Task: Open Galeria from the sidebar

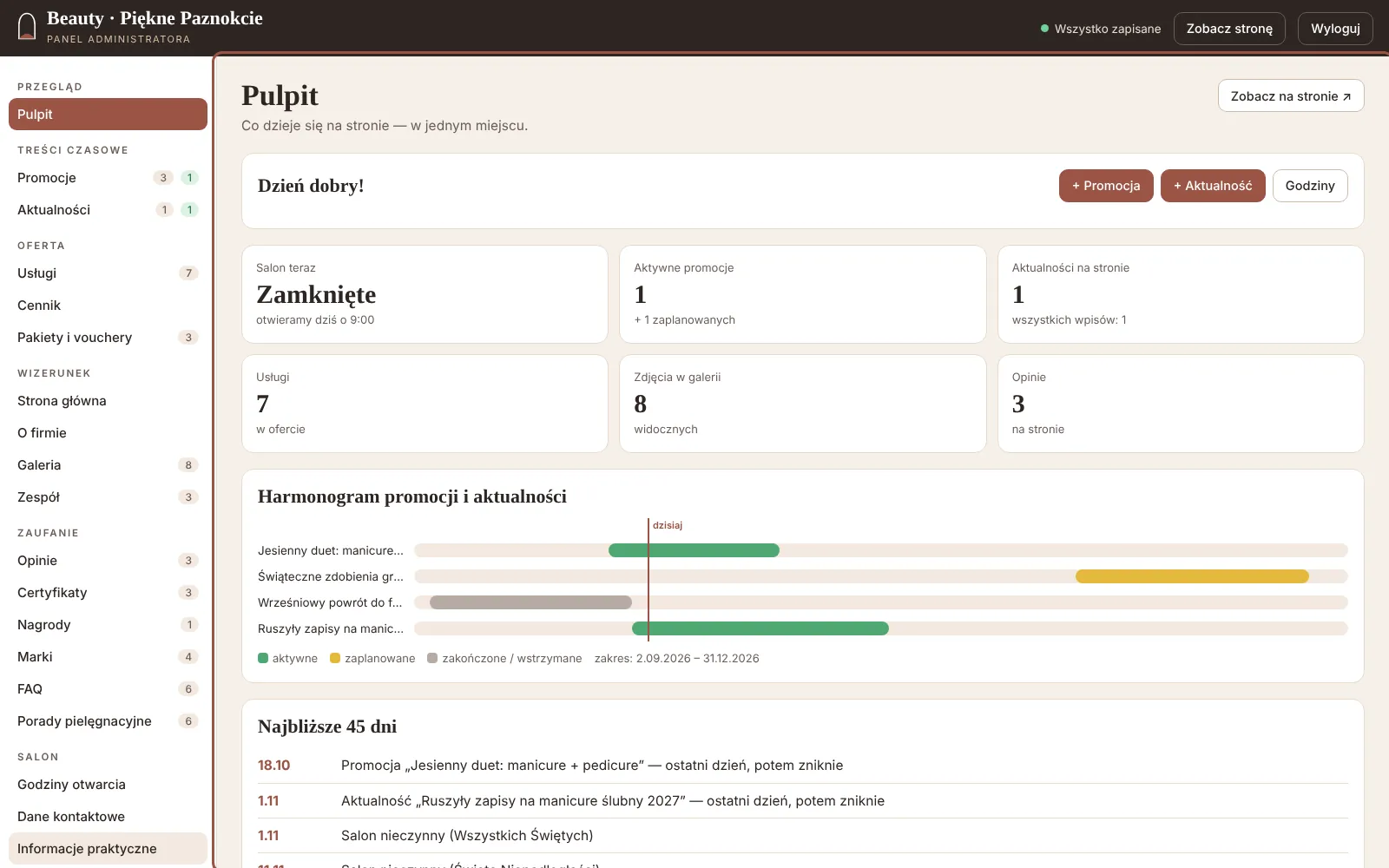Action: click(108, 465)
